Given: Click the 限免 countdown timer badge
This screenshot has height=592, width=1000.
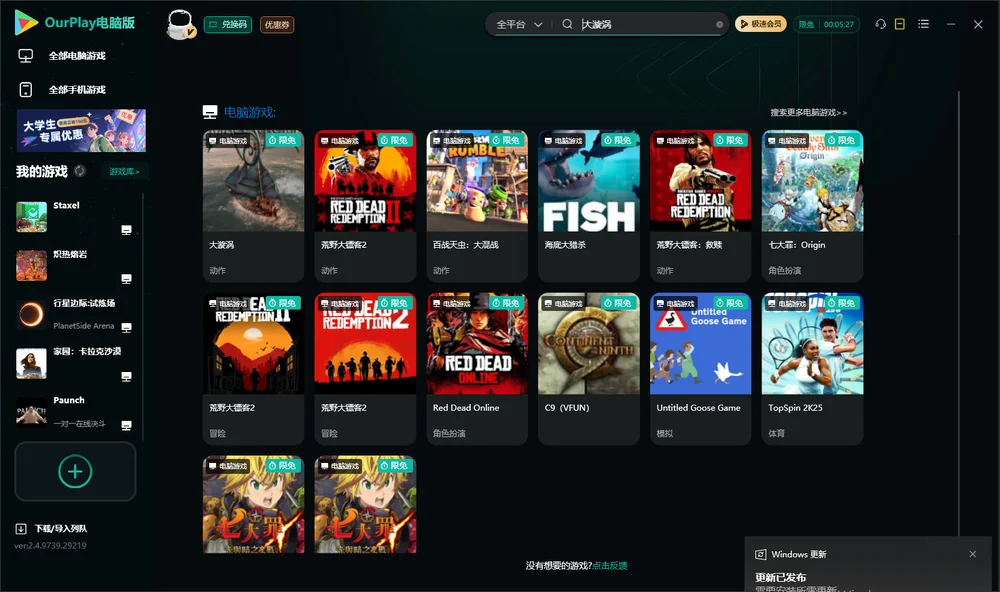Looking at the screenshot, I should [826, 24].
